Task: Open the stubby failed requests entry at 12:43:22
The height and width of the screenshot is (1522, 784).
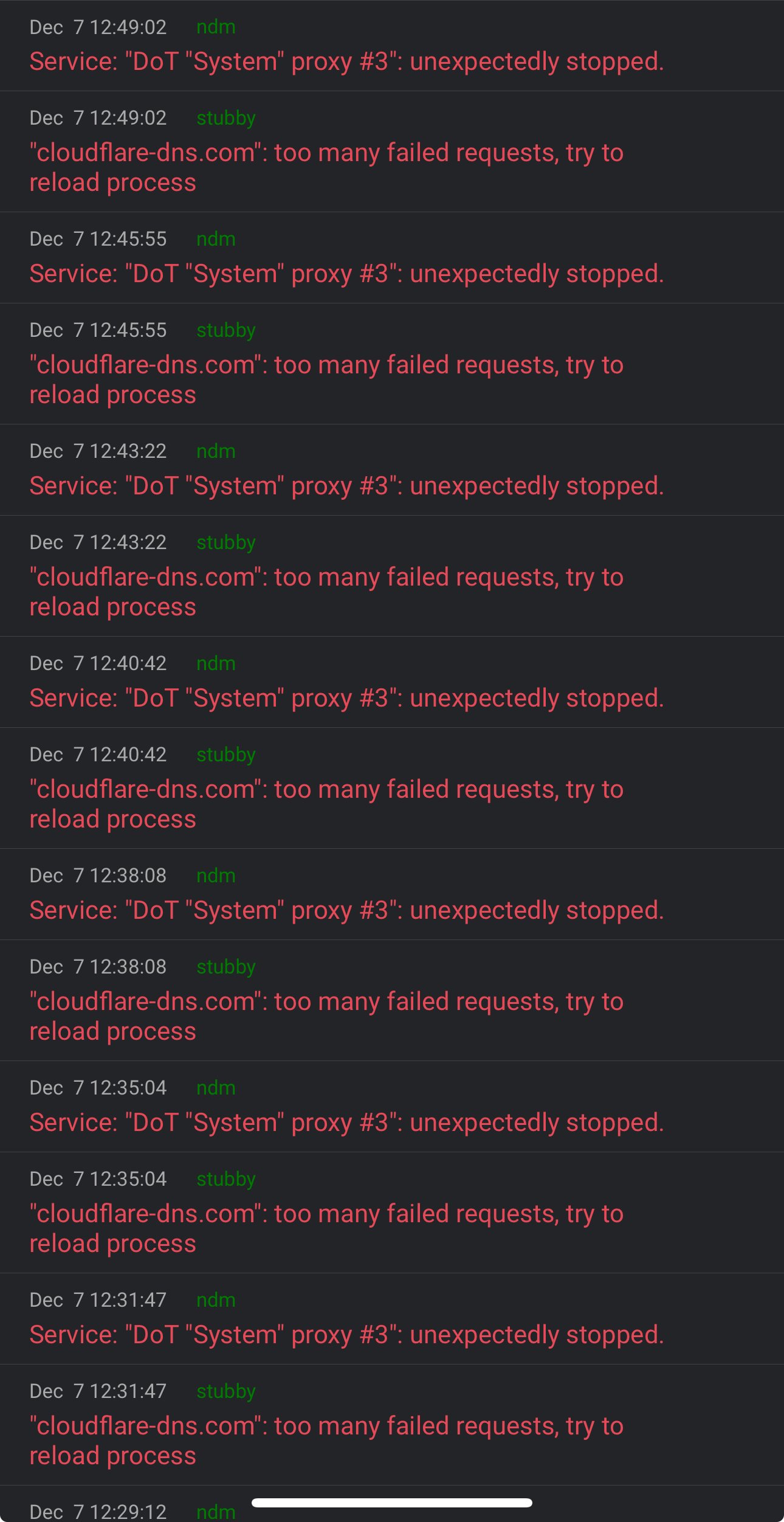Action: pos(326,592)
